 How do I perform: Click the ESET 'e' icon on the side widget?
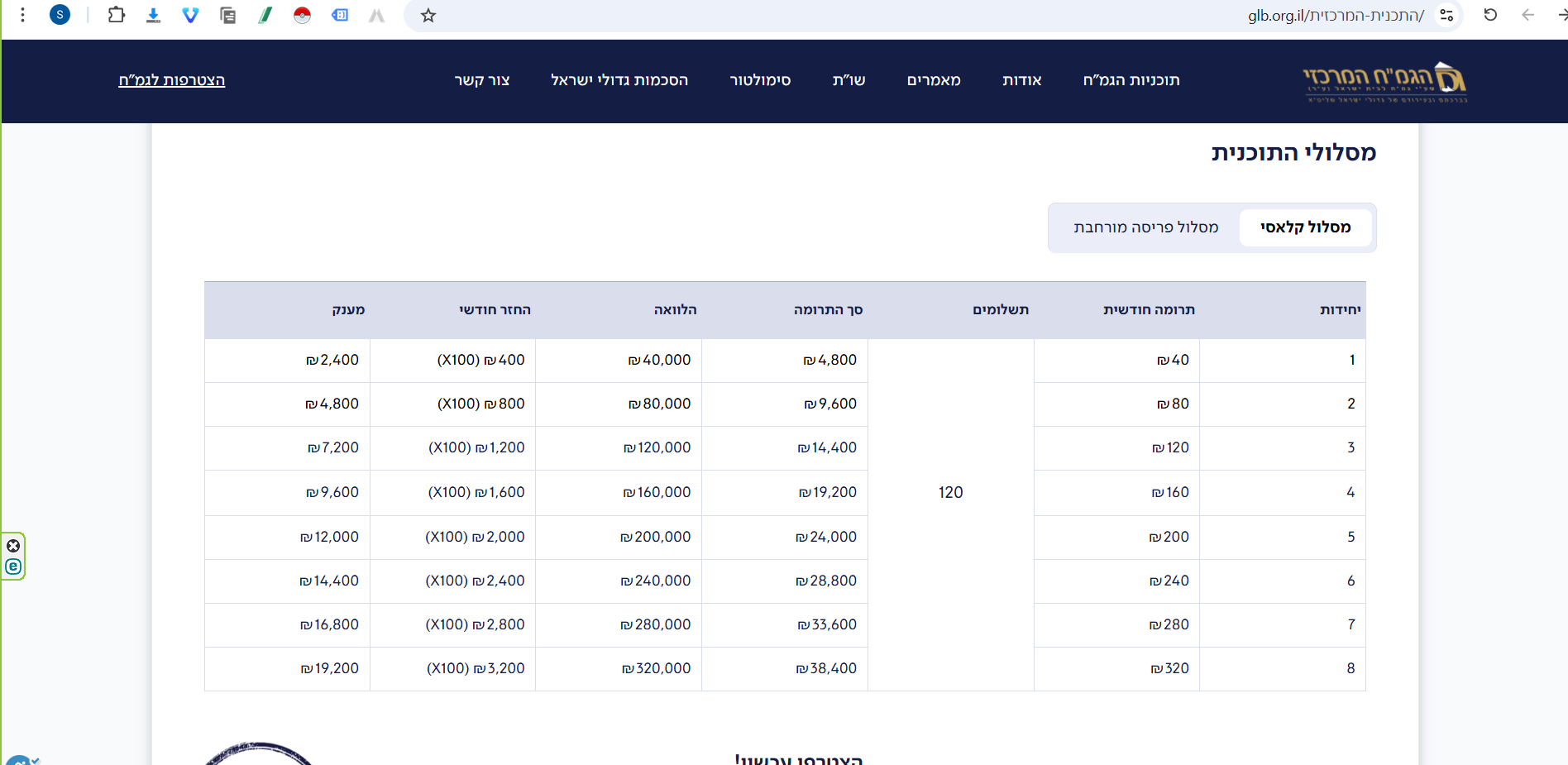point(13,567)
